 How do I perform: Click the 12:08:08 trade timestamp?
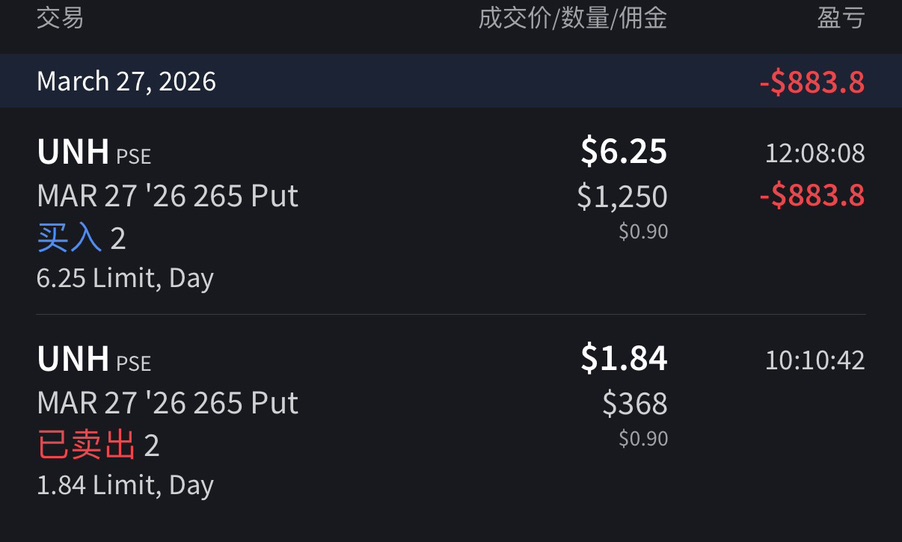[x=815, y=153]
